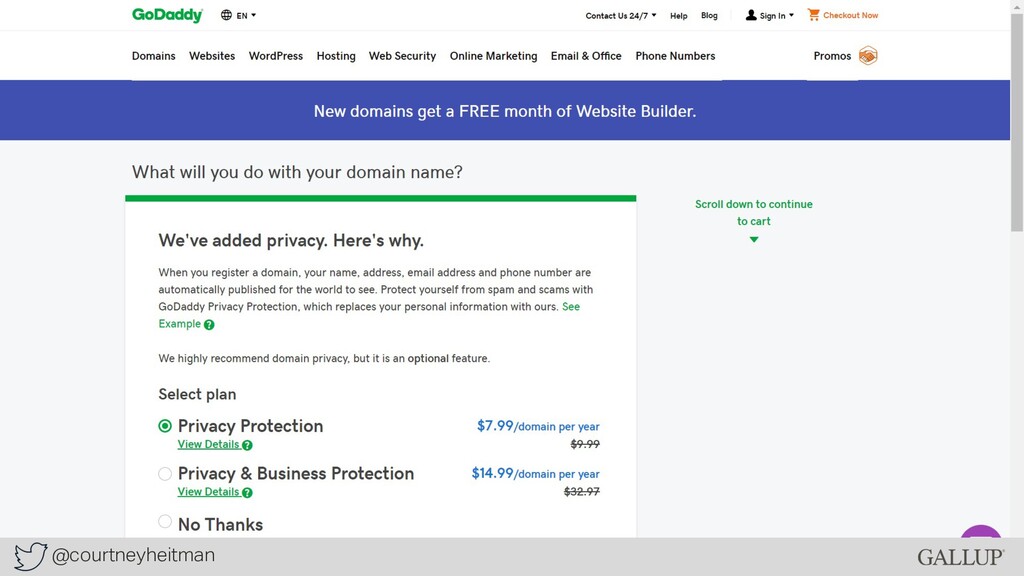1024x576 pixels.
Task: Click help icon next to Business Protection View Details
Action: tap(247, 493)
